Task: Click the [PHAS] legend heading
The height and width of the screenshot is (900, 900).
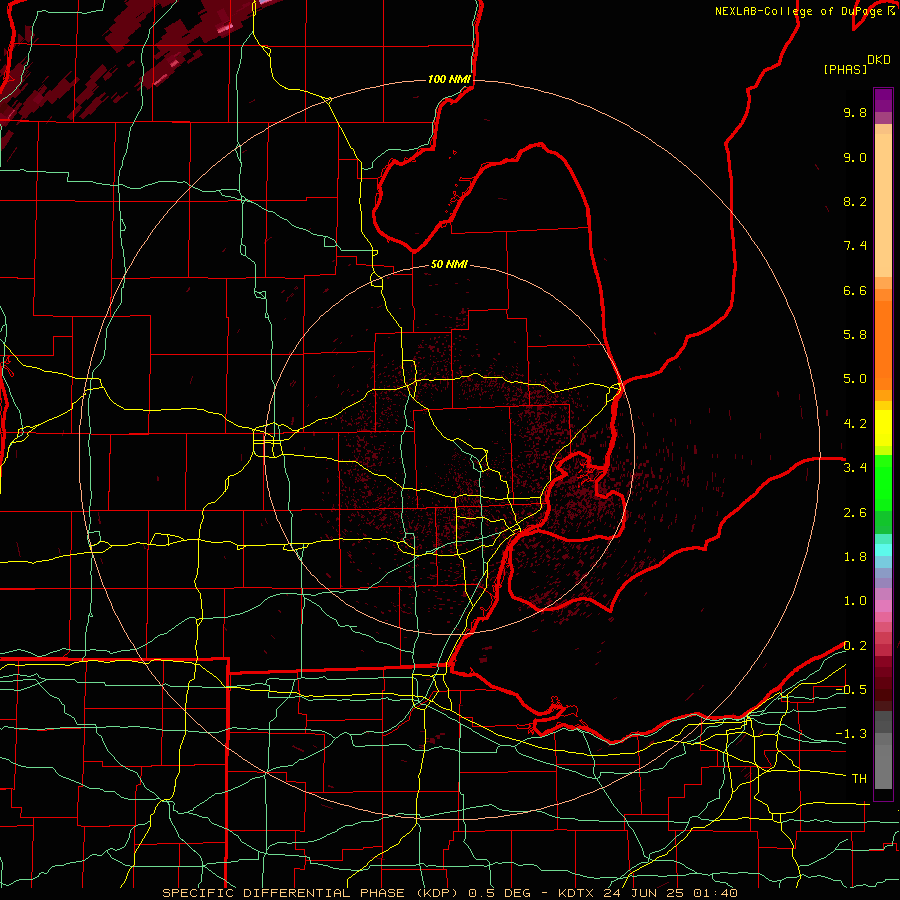Action: click(845, 69)
